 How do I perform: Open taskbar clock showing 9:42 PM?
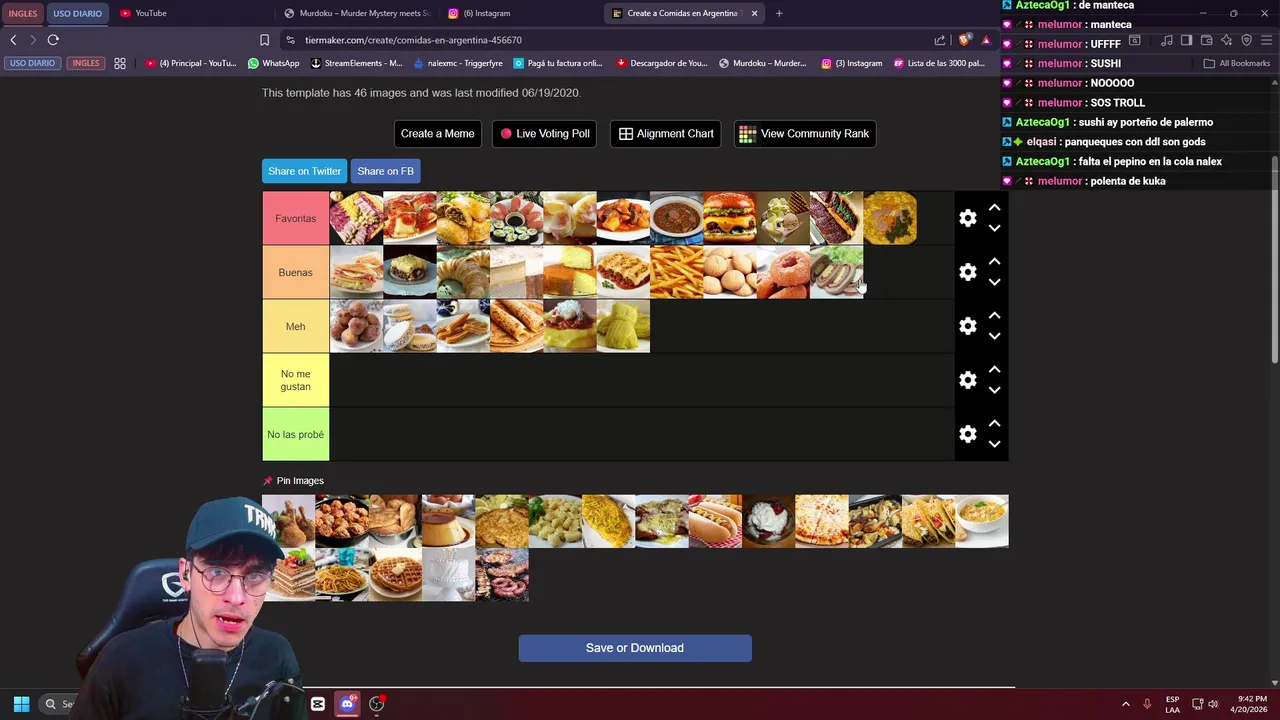pos(1250,704)
